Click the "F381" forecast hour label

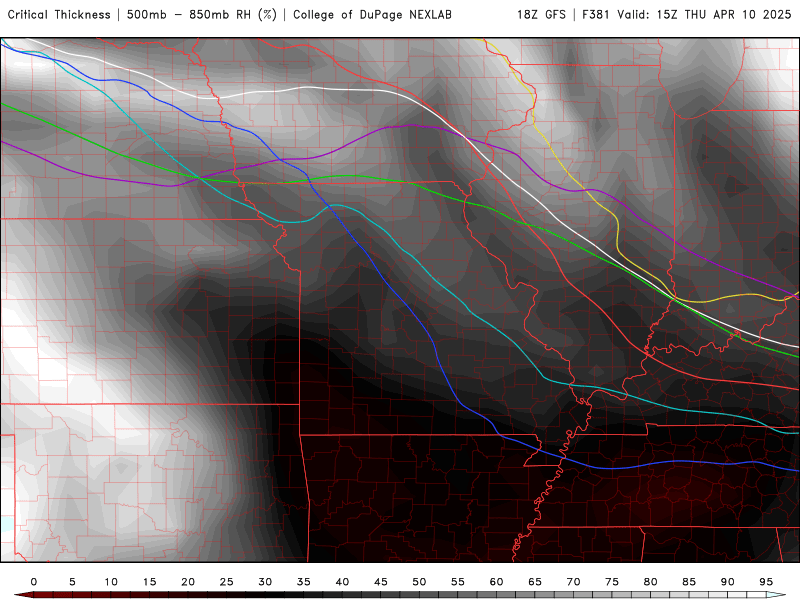[x=596, y=15]
